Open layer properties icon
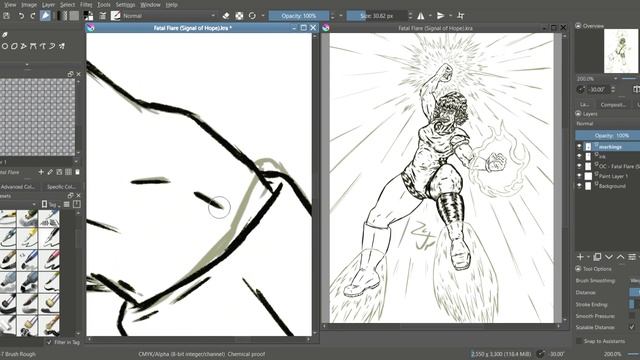This screenshot has width=640, height=360. [632, 257]
